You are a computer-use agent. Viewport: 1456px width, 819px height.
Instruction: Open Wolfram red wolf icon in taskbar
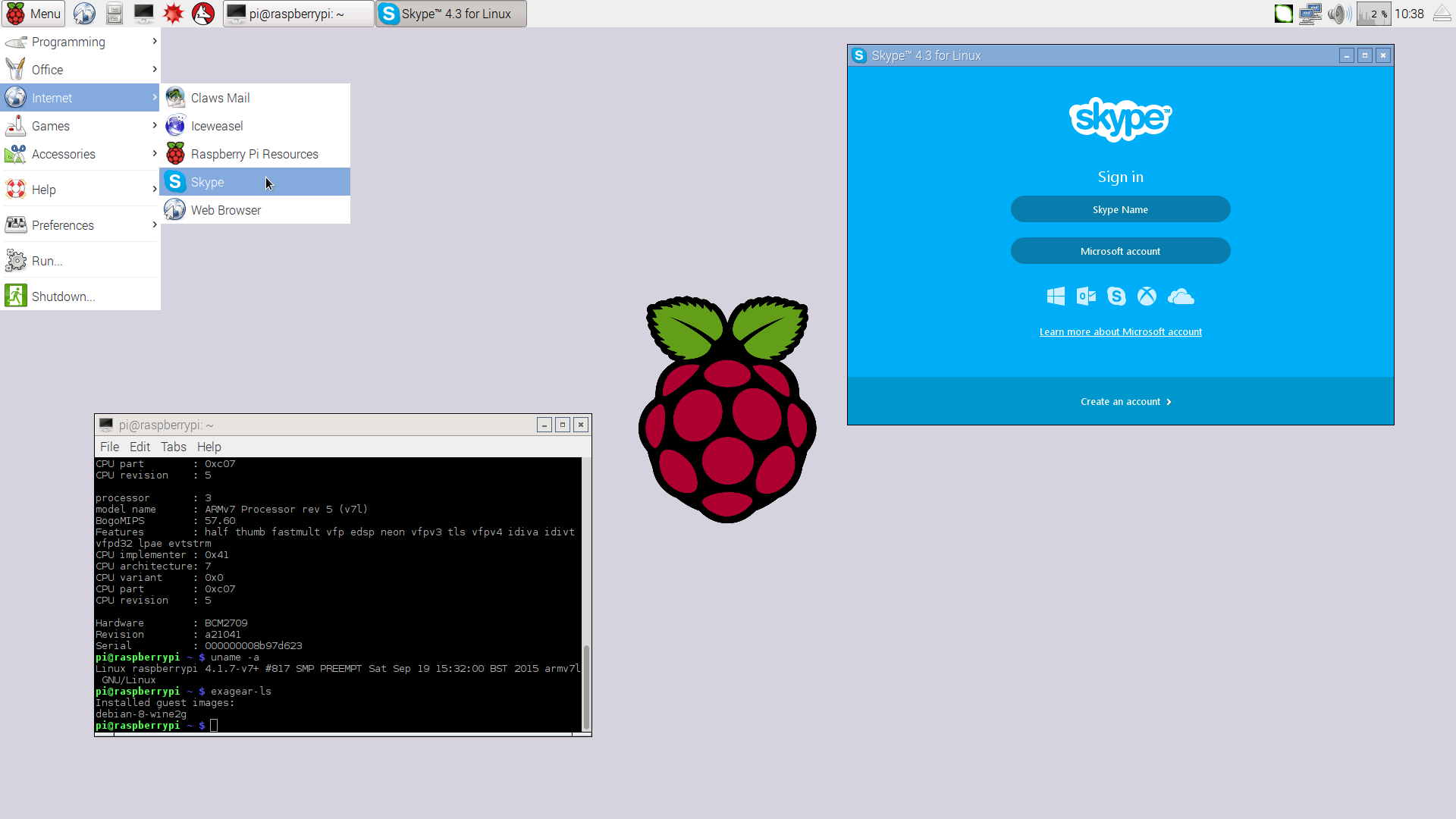203,14
